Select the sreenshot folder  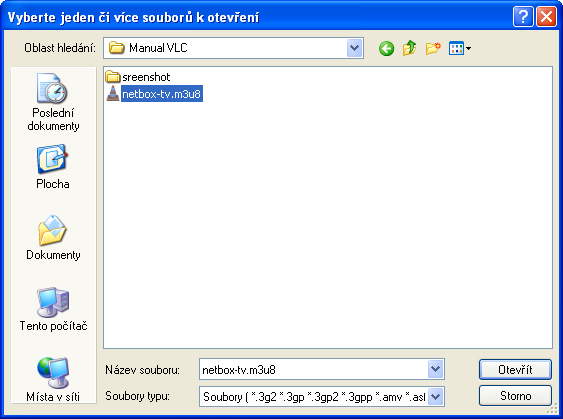pos(138,77)
